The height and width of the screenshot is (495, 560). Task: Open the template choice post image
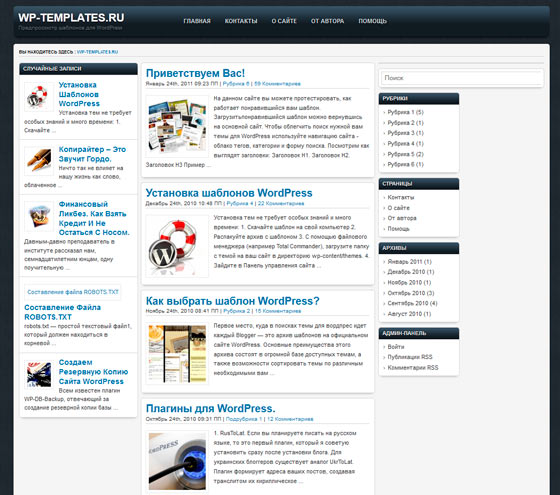pos(177,354)
